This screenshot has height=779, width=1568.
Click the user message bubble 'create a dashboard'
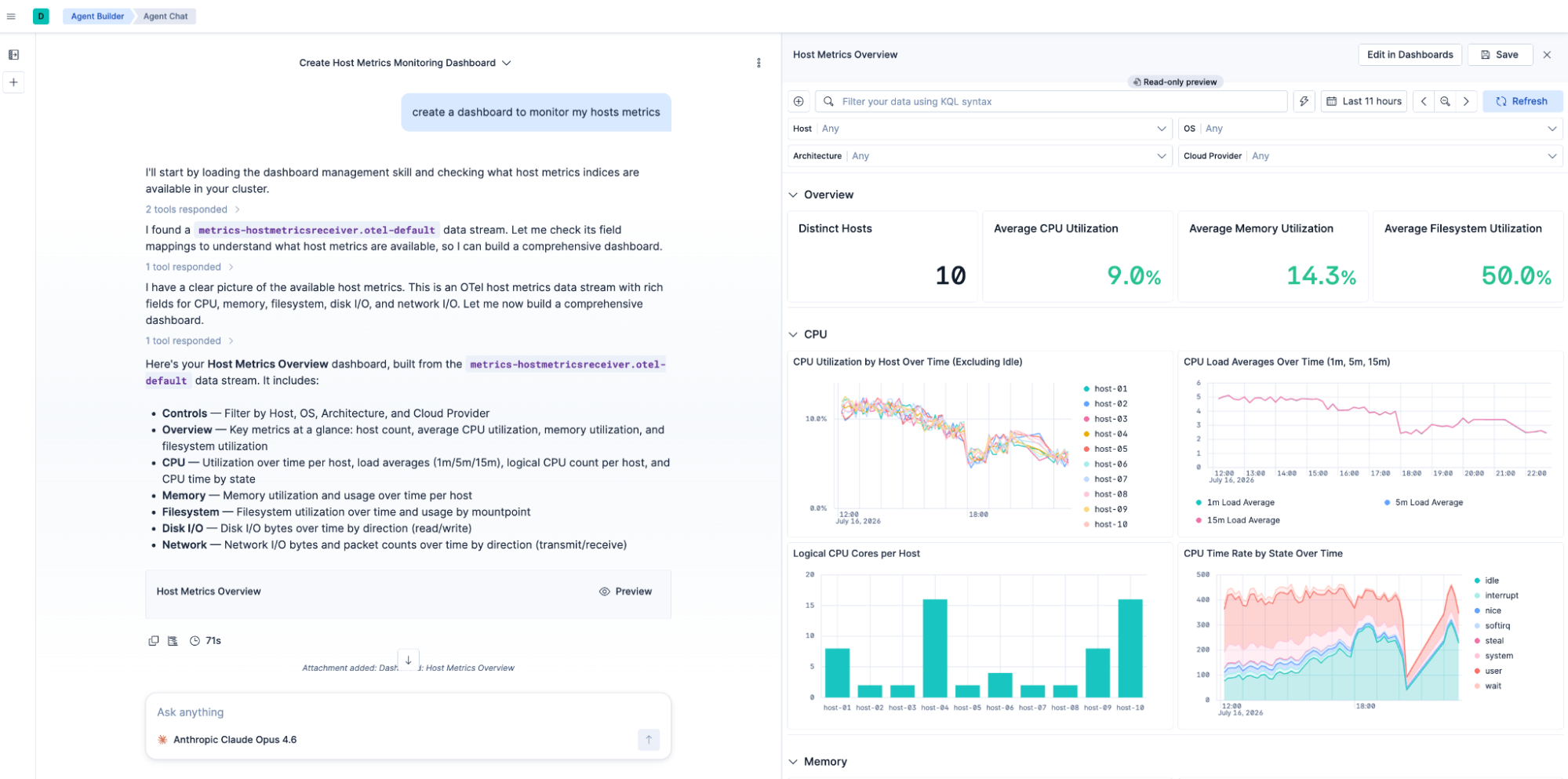536,112
